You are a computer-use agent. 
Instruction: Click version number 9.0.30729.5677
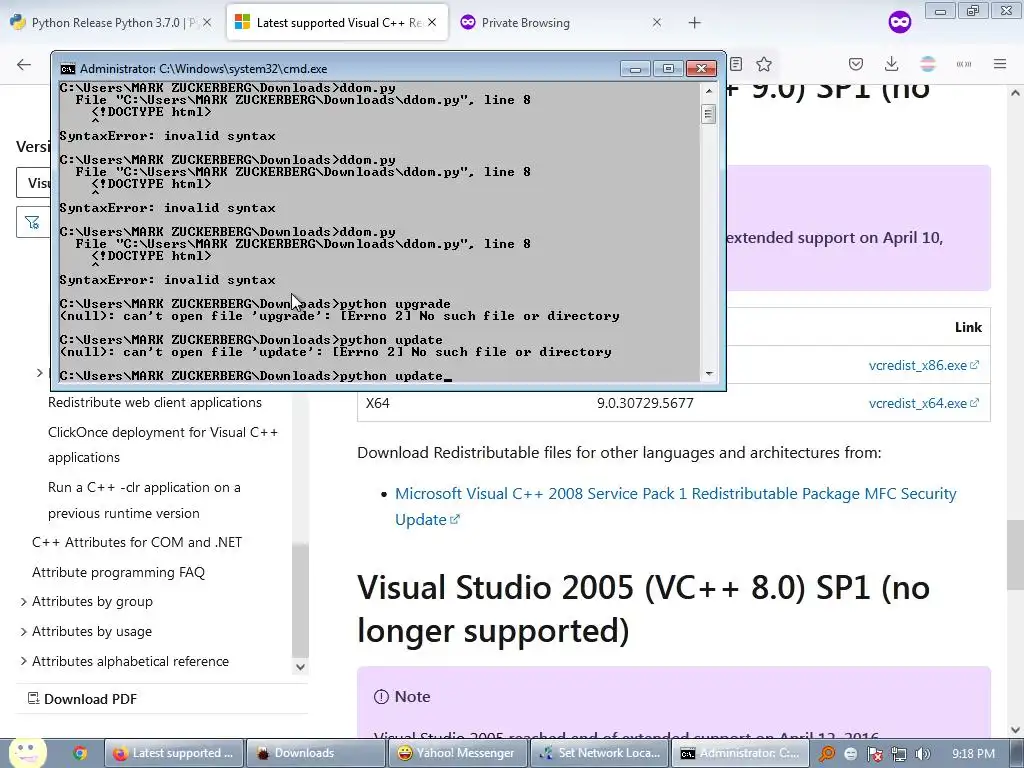[645, 403]
